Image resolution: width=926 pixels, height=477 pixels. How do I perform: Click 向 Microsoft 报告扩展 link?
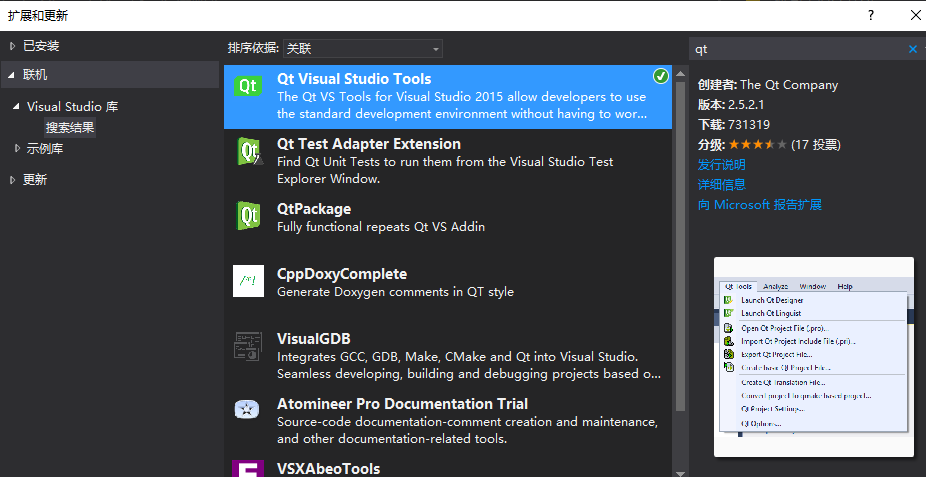(x=759, y=205)
